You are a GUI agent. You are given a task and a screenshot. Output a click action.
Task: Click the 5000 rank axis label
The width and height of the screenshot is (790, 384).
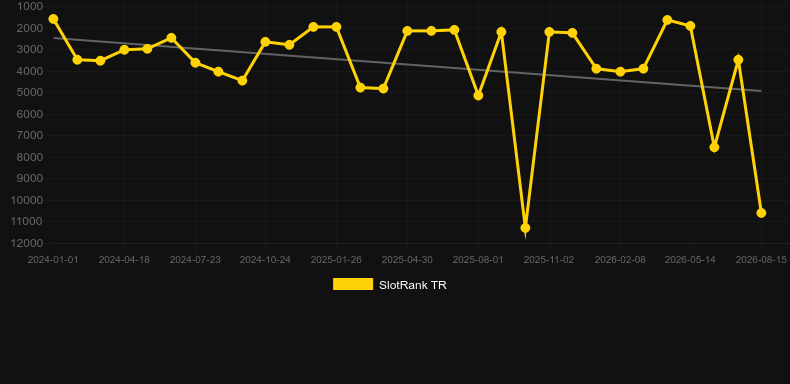click(x=30, y=93)
